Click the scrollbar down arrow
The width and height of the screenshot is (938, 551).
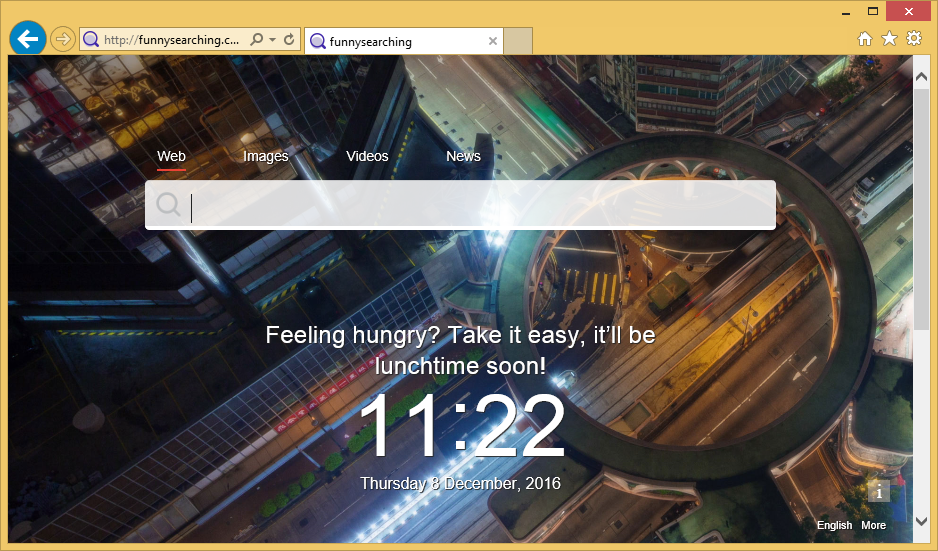pos(921,521)
